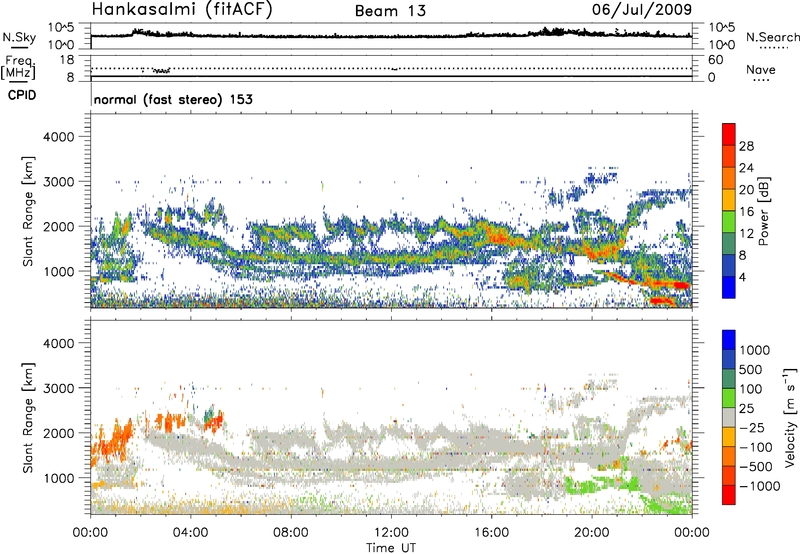Click the Freq. [MHz] axis label
Image resolution: width=800 pixels, height=554 pixels.
coord(18,67)
